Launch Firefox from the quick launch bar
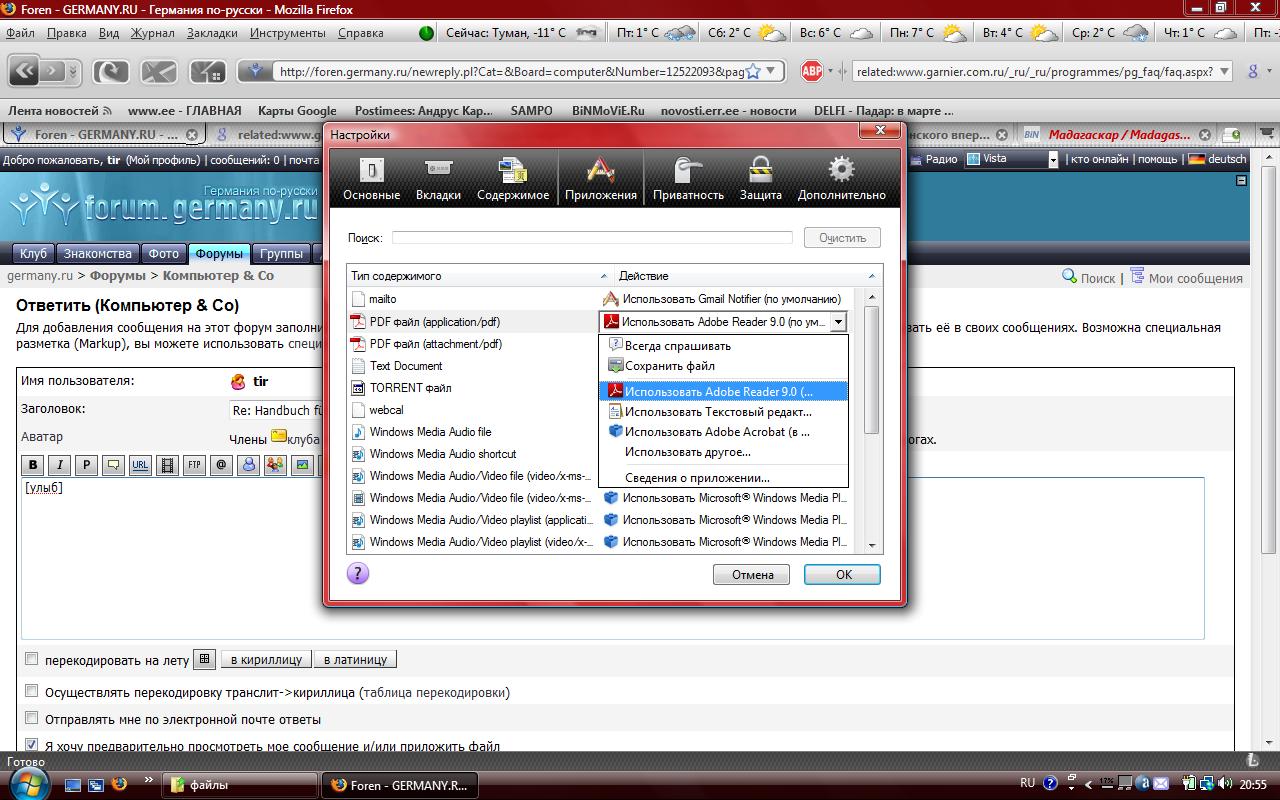The width and height of the screenshot is (1280, 800). [x=119, y=785]
